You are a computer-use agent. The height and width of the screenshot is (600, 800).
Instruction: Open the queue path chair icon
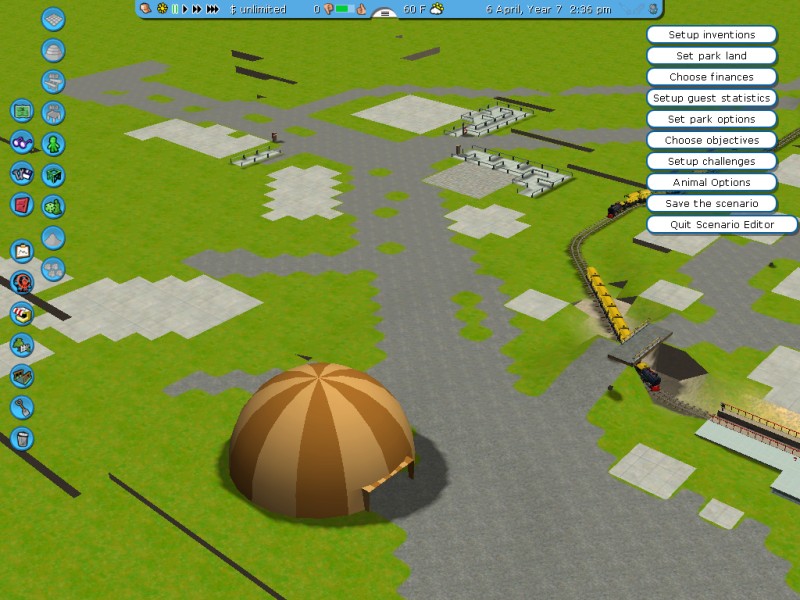click(53, 113)
